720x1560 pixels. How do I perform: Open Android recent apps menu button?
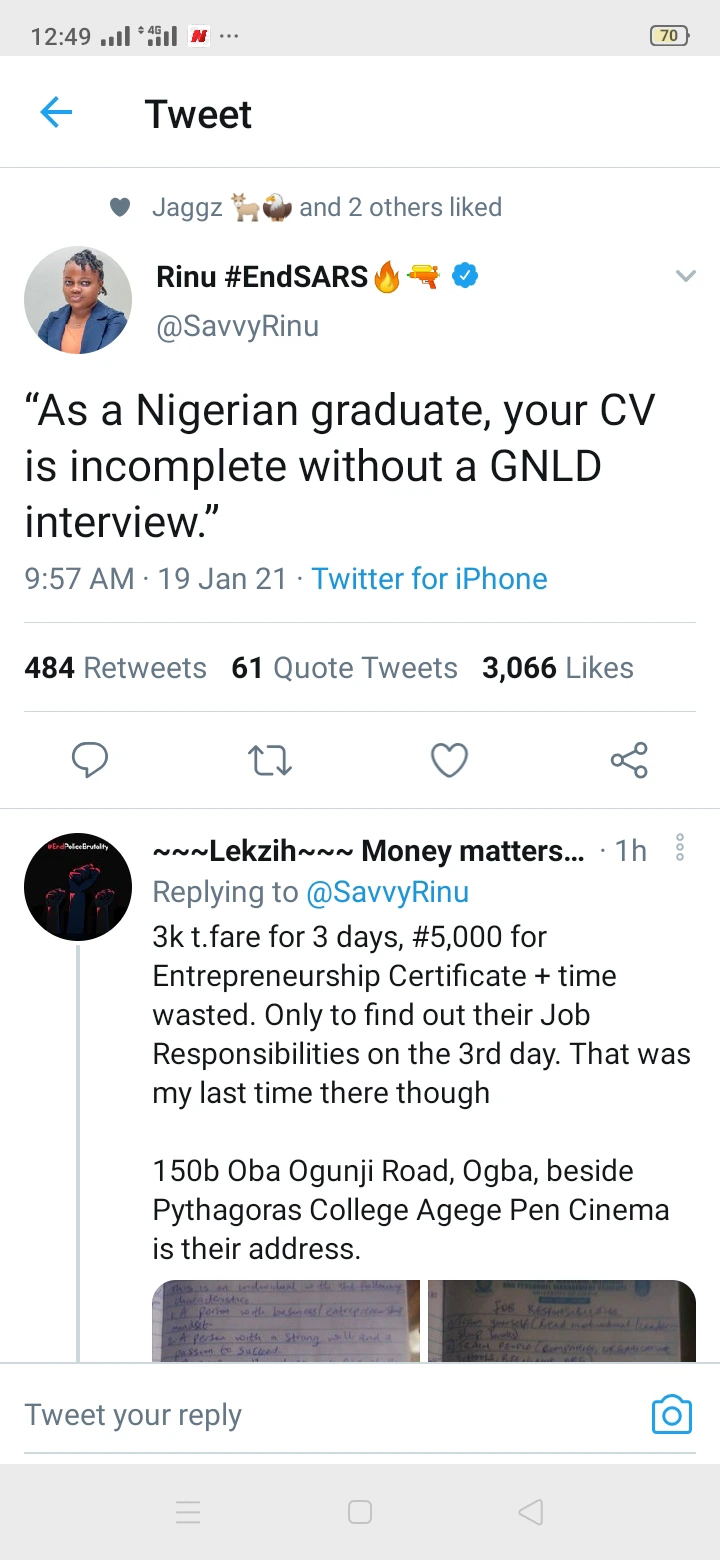click(x=188, y=1512)
